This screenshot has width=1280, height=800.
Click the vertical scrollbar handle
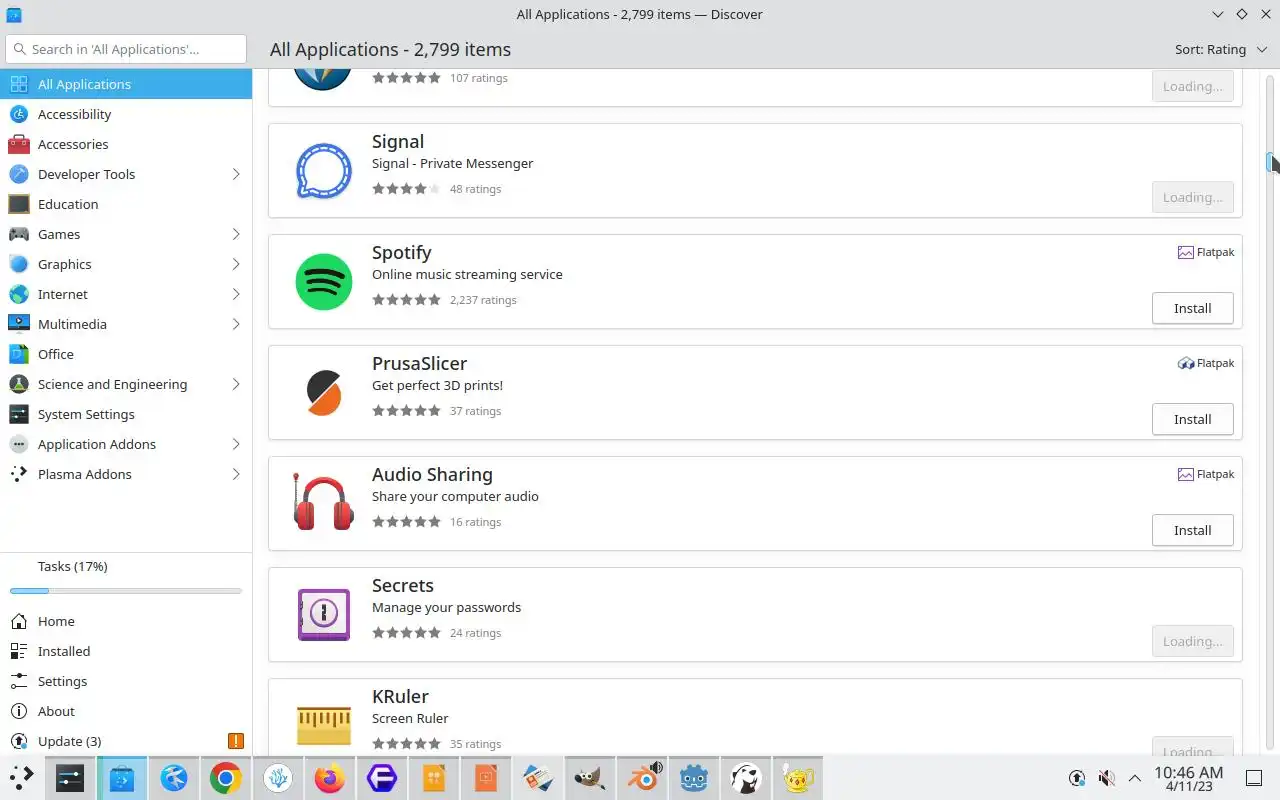[x=1270, y=162]
